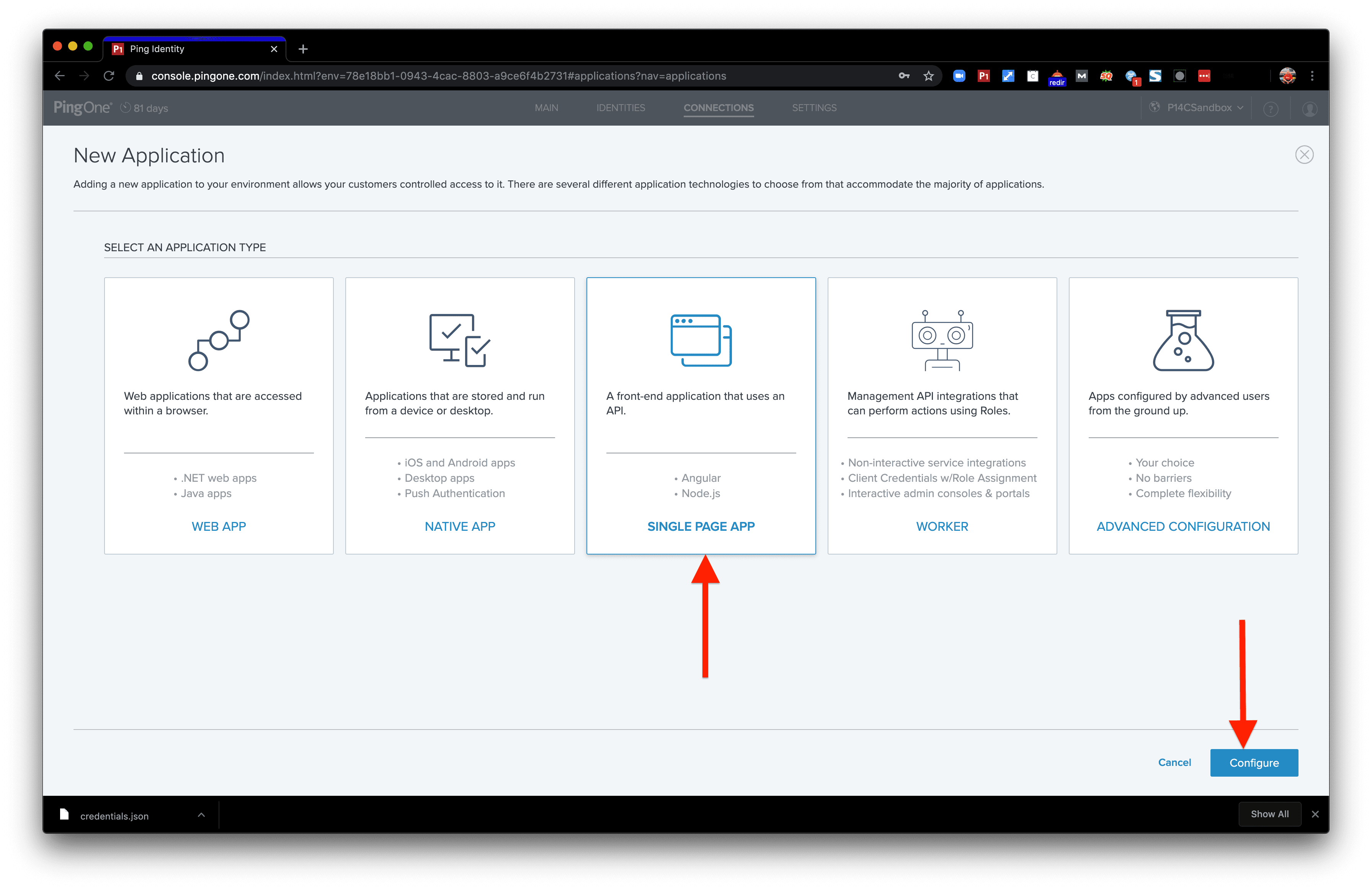Bookmark this page with the star icon
Image resolution: width=1372 pixels, height=890 pixels.
tap(928, 75)
